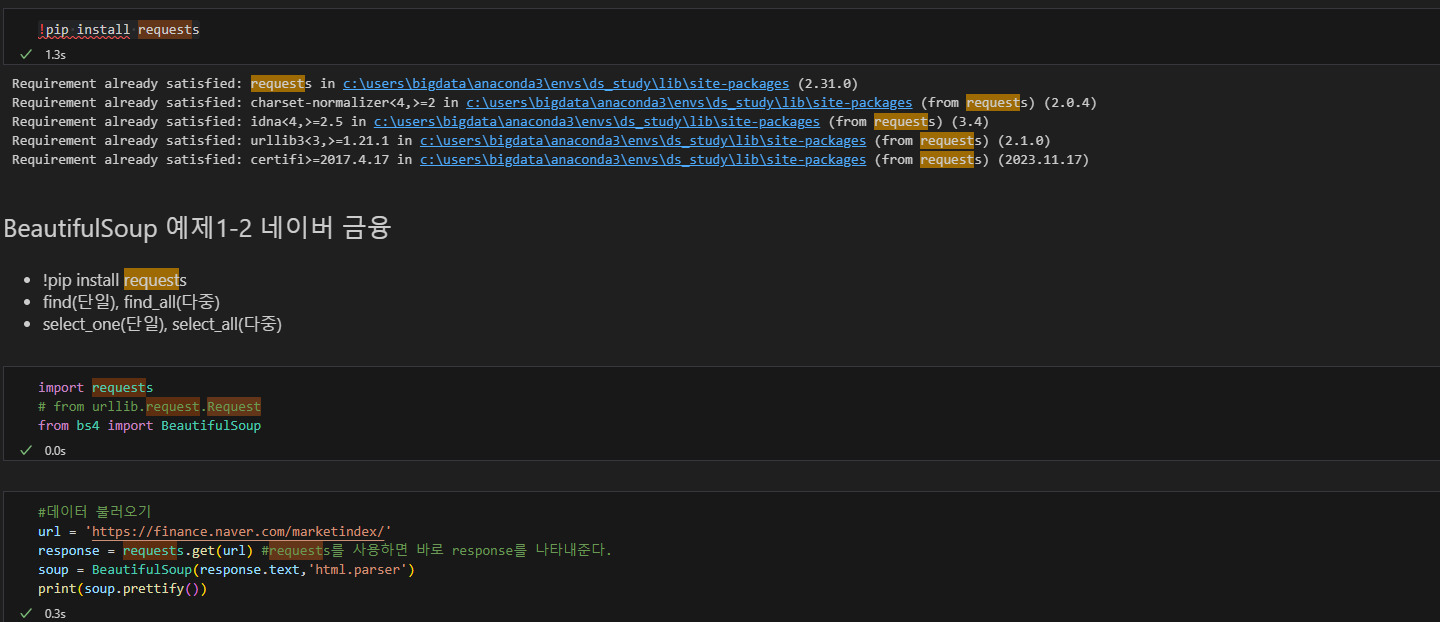The image size is (1440, 622).
Task: Click the 'import requests' code line
Action: (96, 387)
